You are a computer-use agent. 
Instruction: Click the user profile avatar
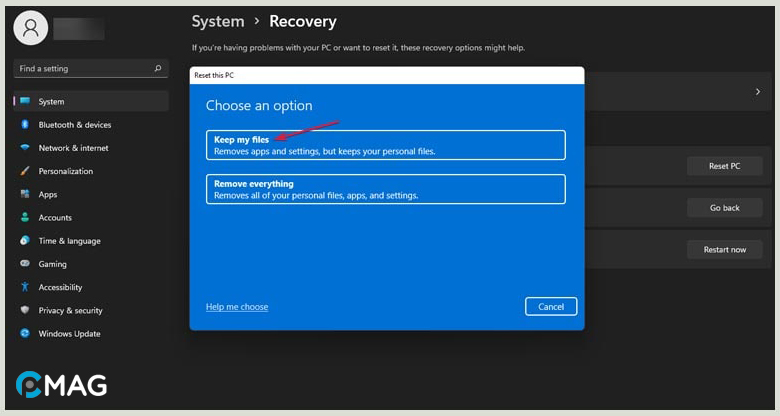pyautogui.click(x=31, y=28)
